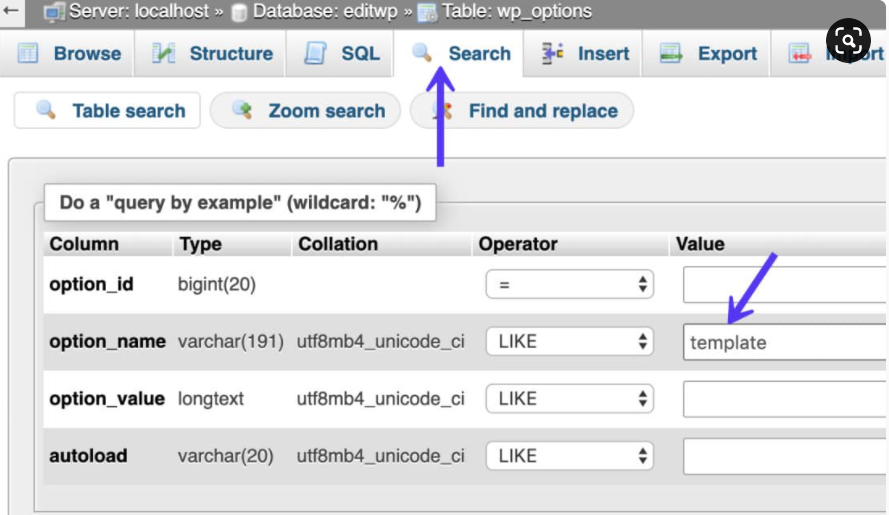889x515 pixels.
Task: Open Zoom search
Action: (x=306, y=111)
